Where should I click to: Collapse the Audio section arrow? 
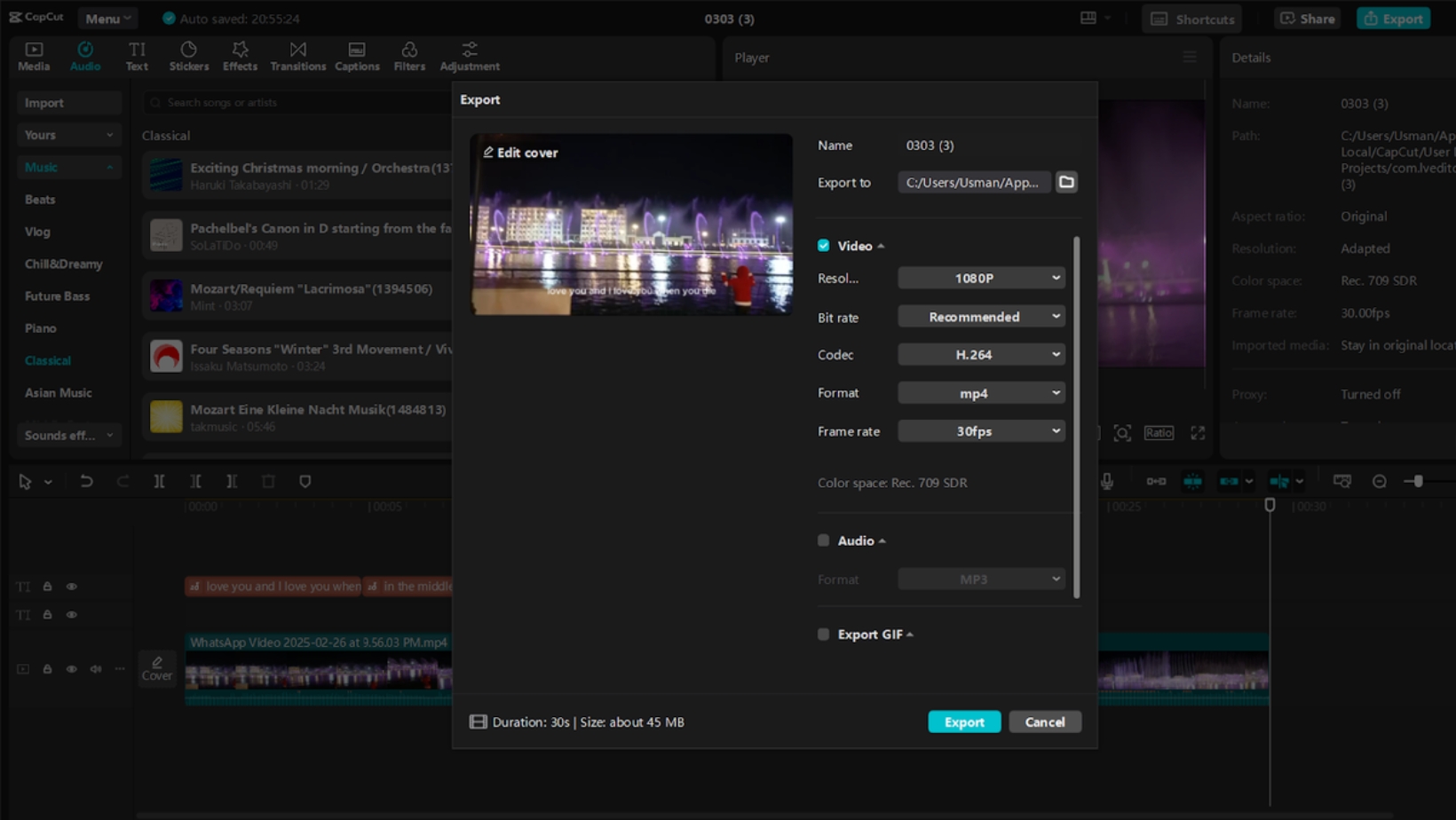882,540
